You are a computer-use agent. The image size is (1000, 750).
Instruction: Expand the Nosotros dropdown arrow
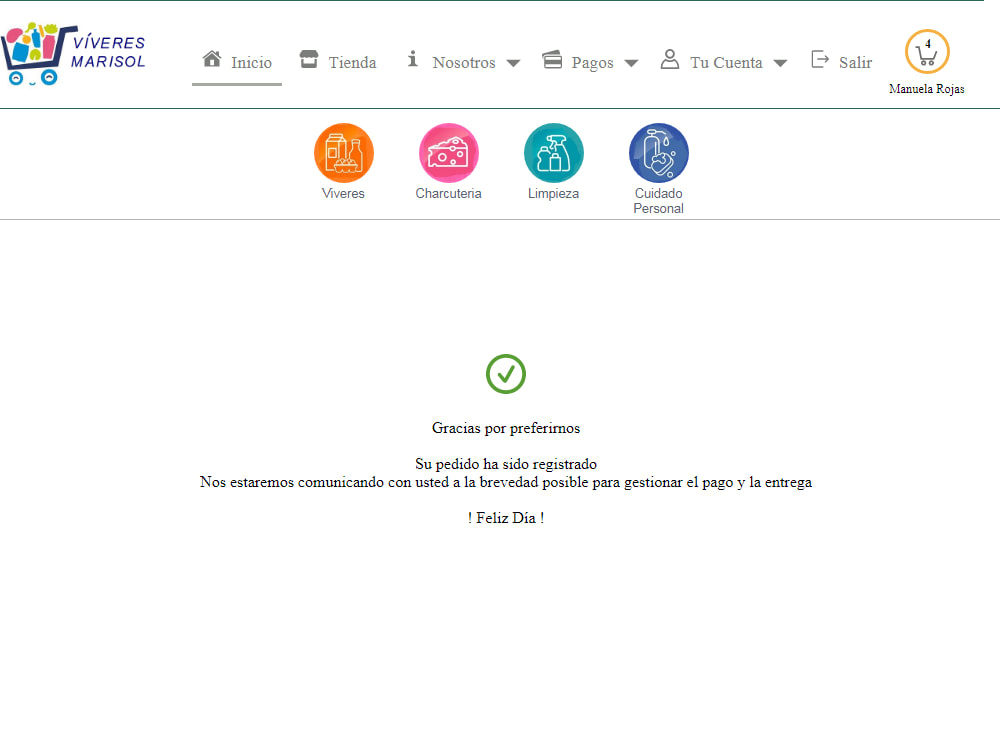coord(513,63)
